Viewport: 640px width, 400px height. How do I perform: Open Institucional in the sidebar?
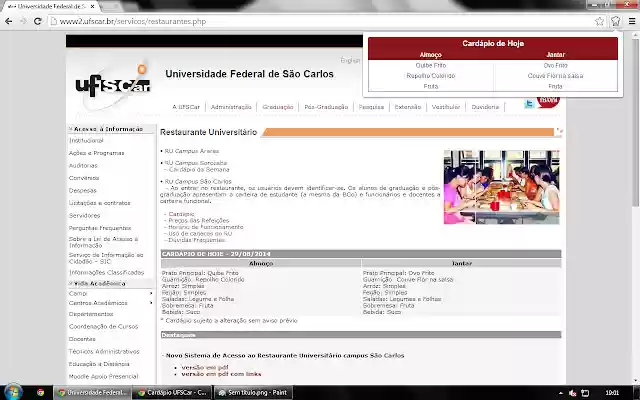[x=86, y=140]
